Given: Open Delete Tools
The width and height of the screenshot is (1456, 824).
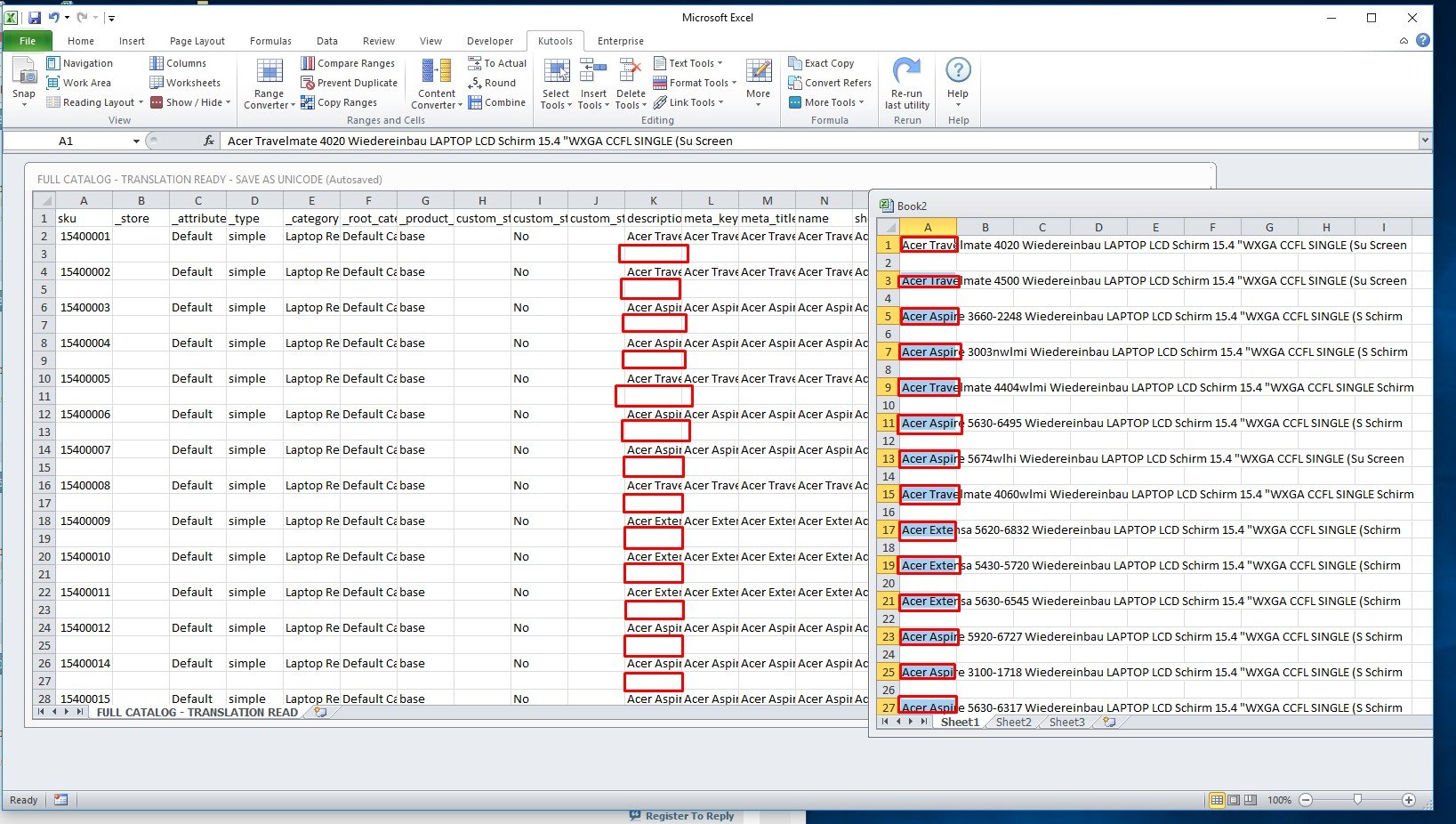Looking at the screenshot, I should tap(631, 84).
